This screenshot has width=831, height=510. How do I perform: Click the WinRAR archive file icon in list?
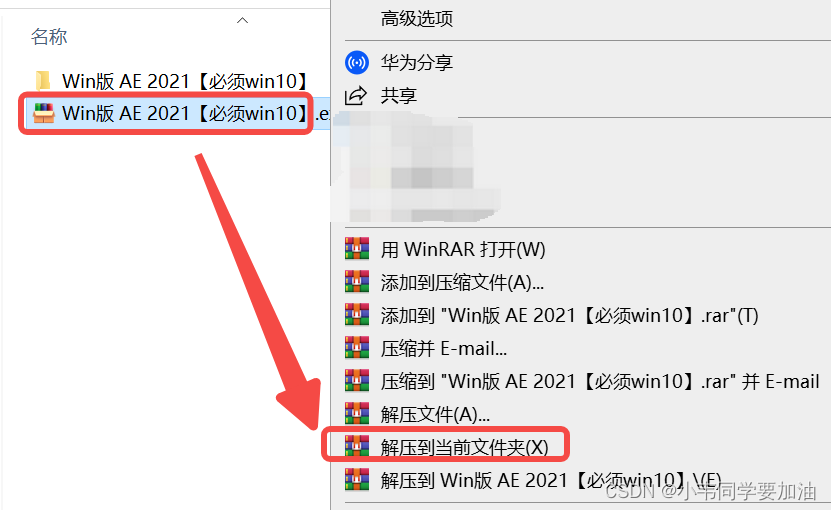[43, 113]
